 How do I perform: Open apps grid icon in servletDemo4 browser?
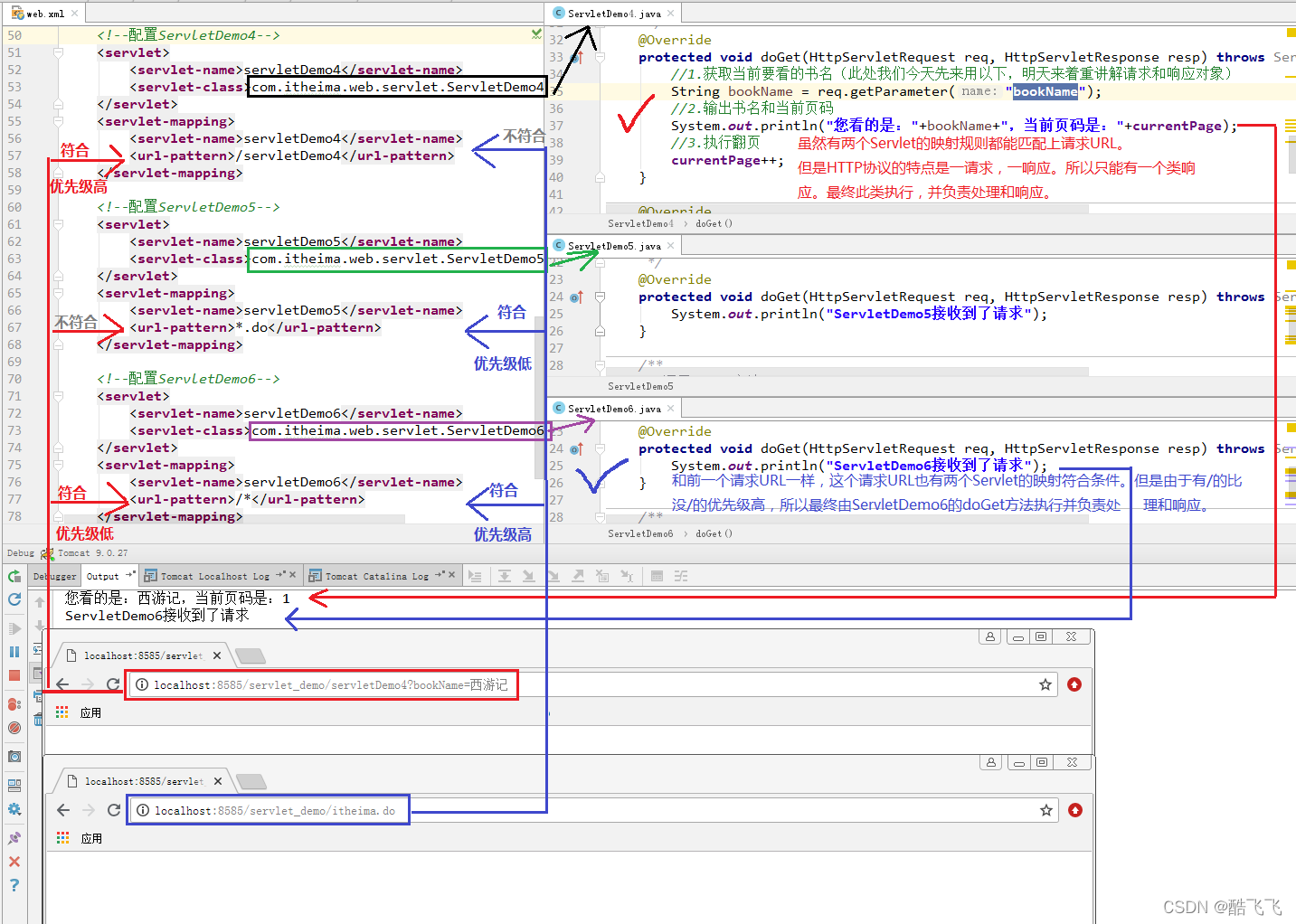62,712
